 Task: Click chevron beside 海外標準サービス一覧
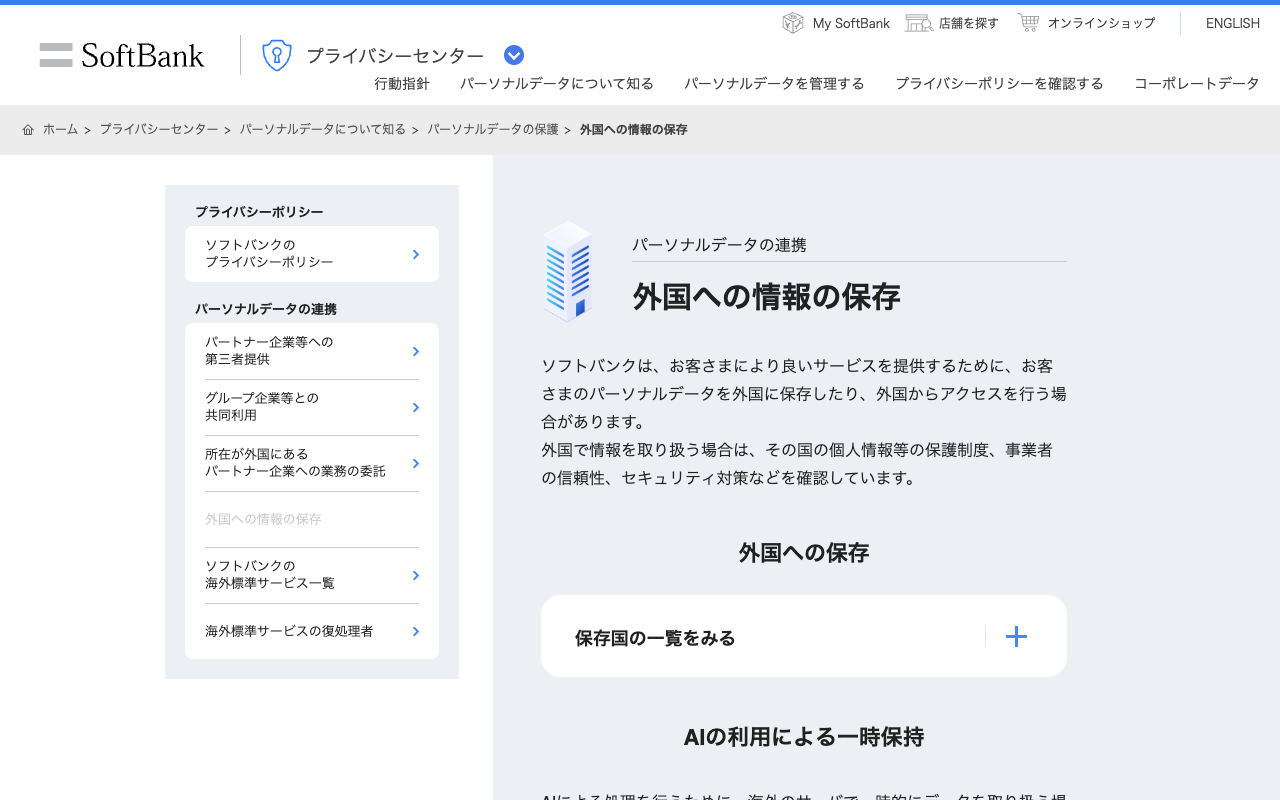(x=416, y=575)
